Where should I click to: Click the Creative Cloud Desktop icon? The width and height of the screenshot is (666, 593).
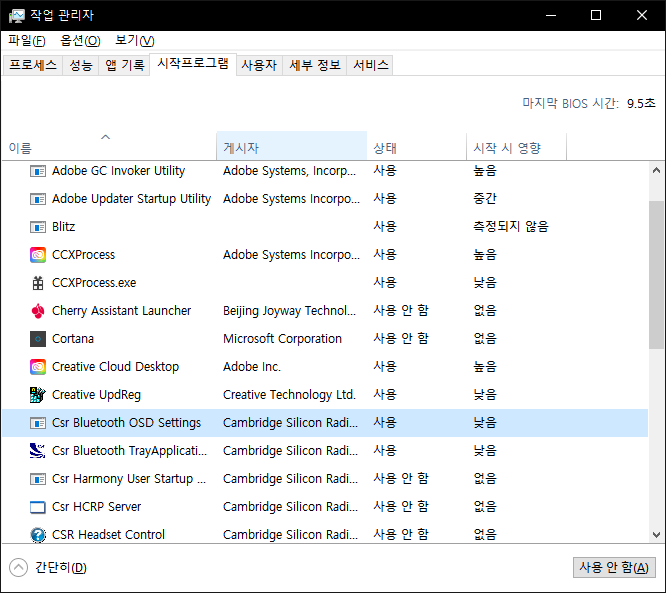(38, 367)
